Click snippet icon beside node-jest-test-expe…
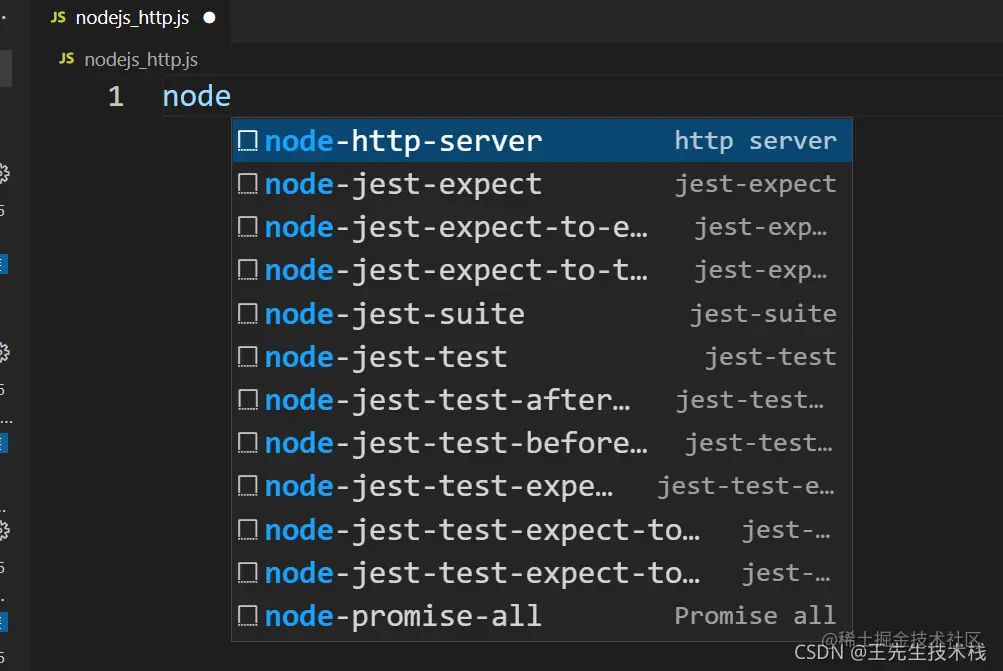This screenshot has height=671, width=1003. 248,486
